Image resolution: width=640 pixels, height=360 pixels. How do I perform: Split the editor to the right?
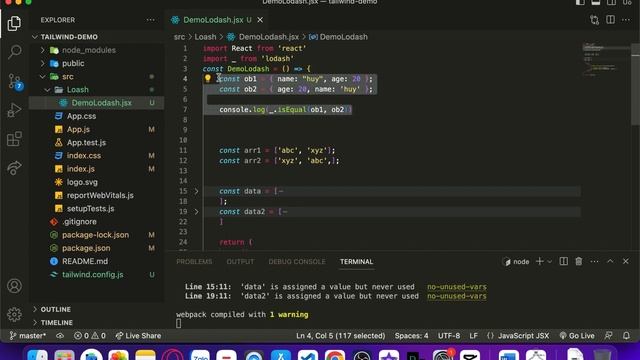coord(610,20)
